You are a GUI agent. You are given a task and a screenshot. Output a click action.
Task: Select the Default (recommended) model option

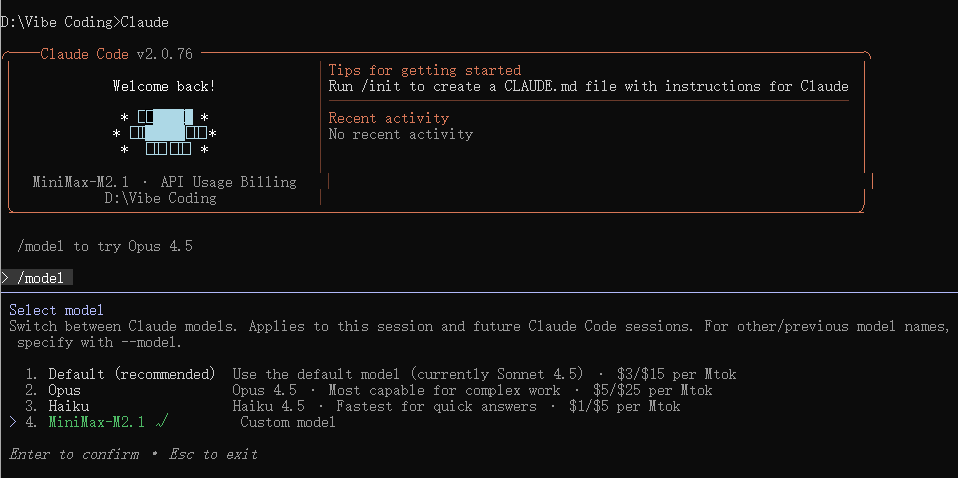click(131, 374)
